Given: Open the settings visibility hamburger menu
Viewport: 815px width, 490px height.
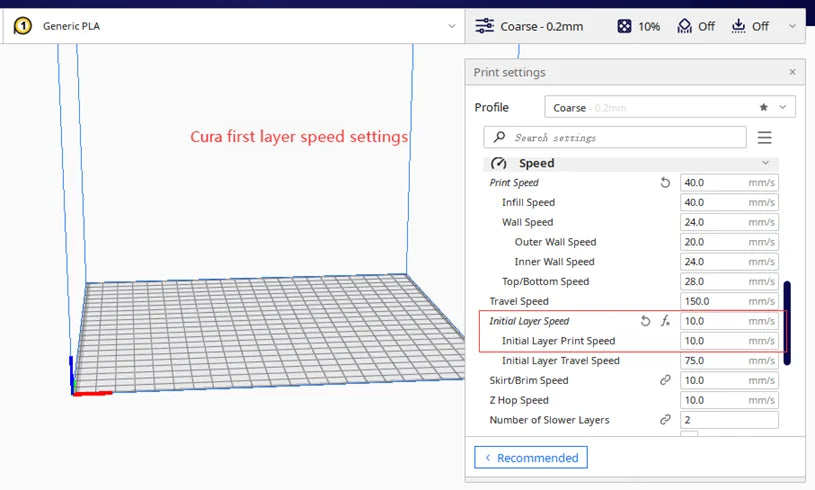Looking at the screenshot, I should 765,137.
